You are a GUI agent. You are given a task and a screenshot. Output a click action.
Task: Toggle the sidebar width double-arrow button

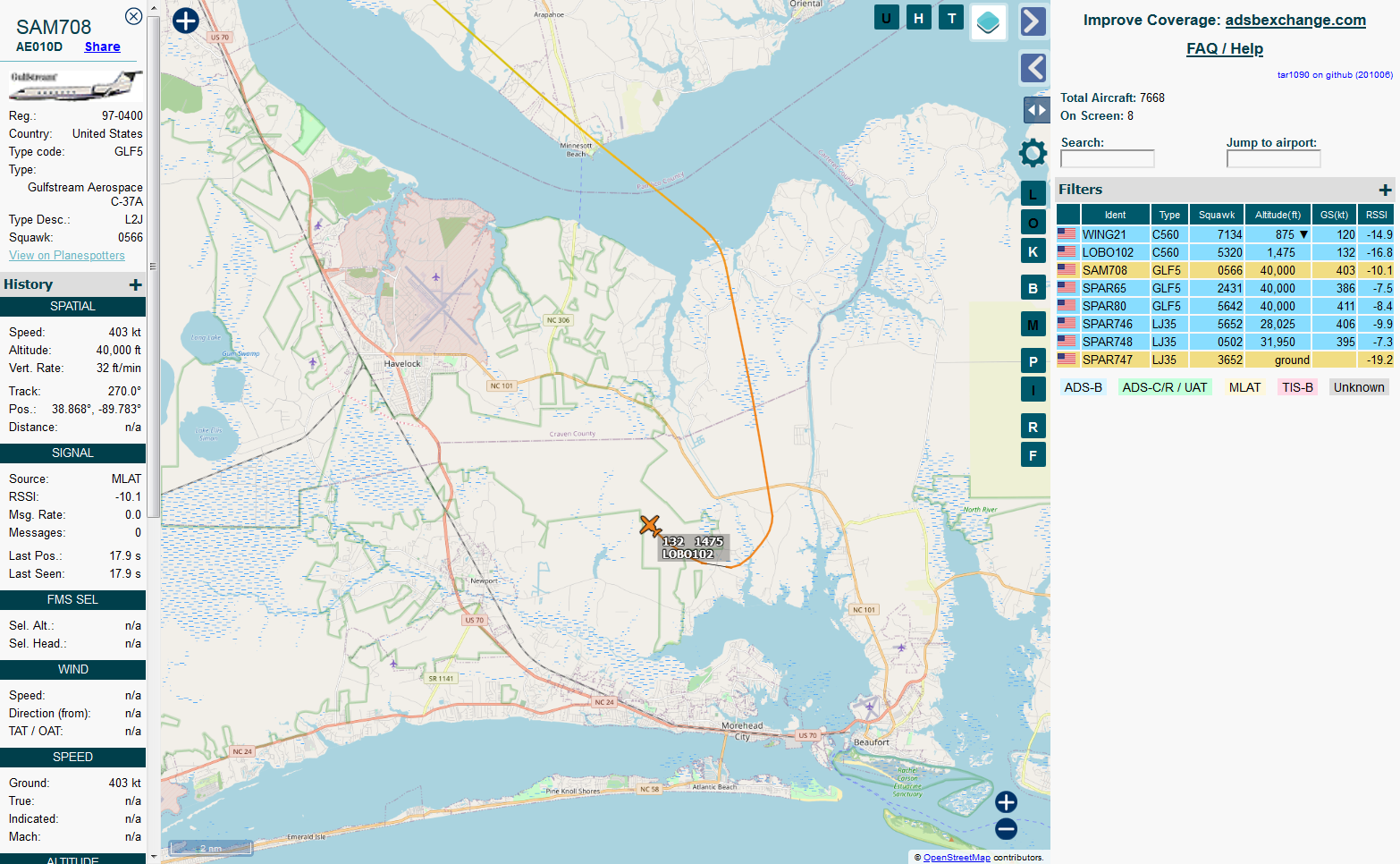coord(1036,110)
